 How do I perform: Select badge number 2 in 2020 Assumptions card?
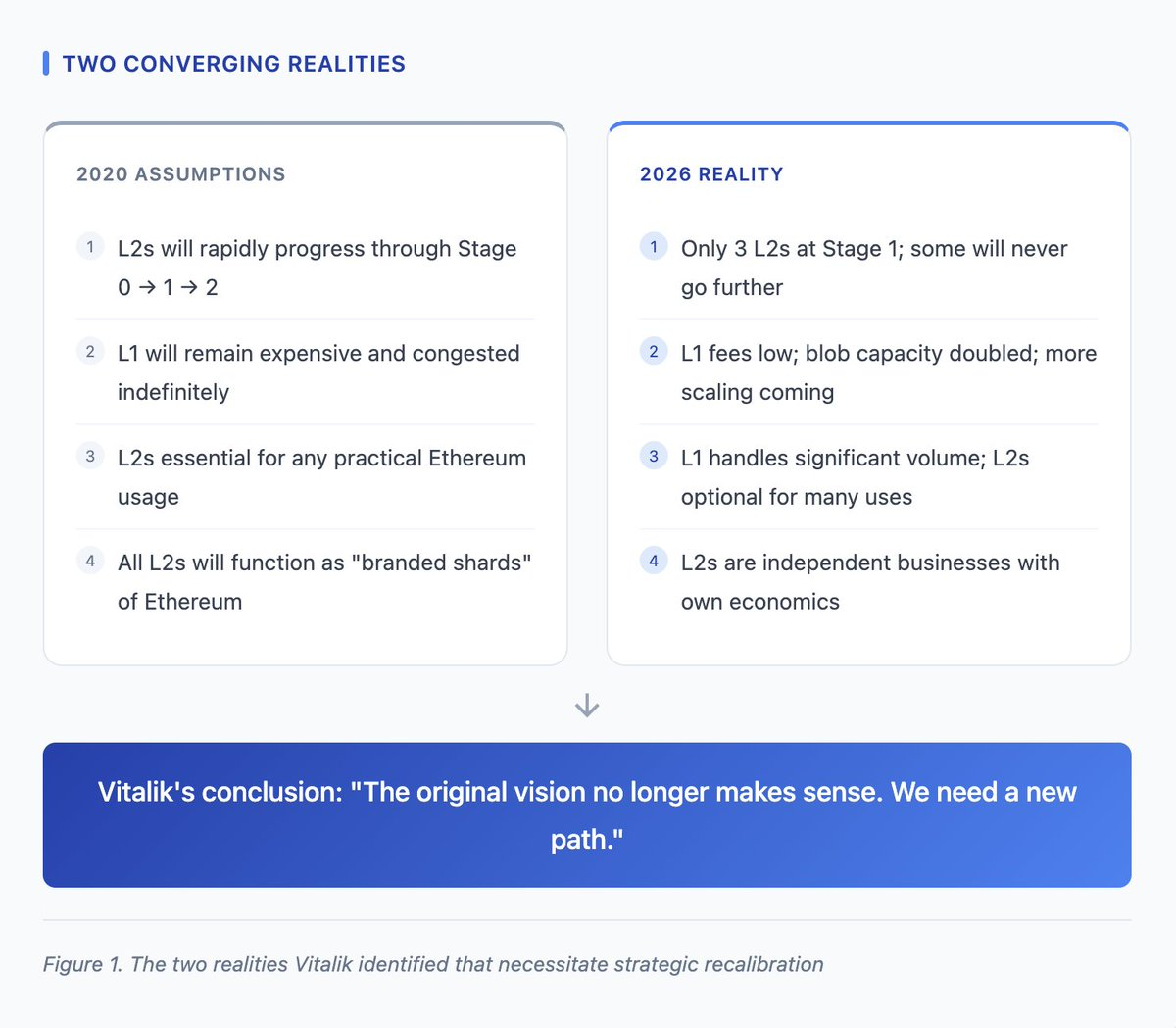click(x=90, y=351)
